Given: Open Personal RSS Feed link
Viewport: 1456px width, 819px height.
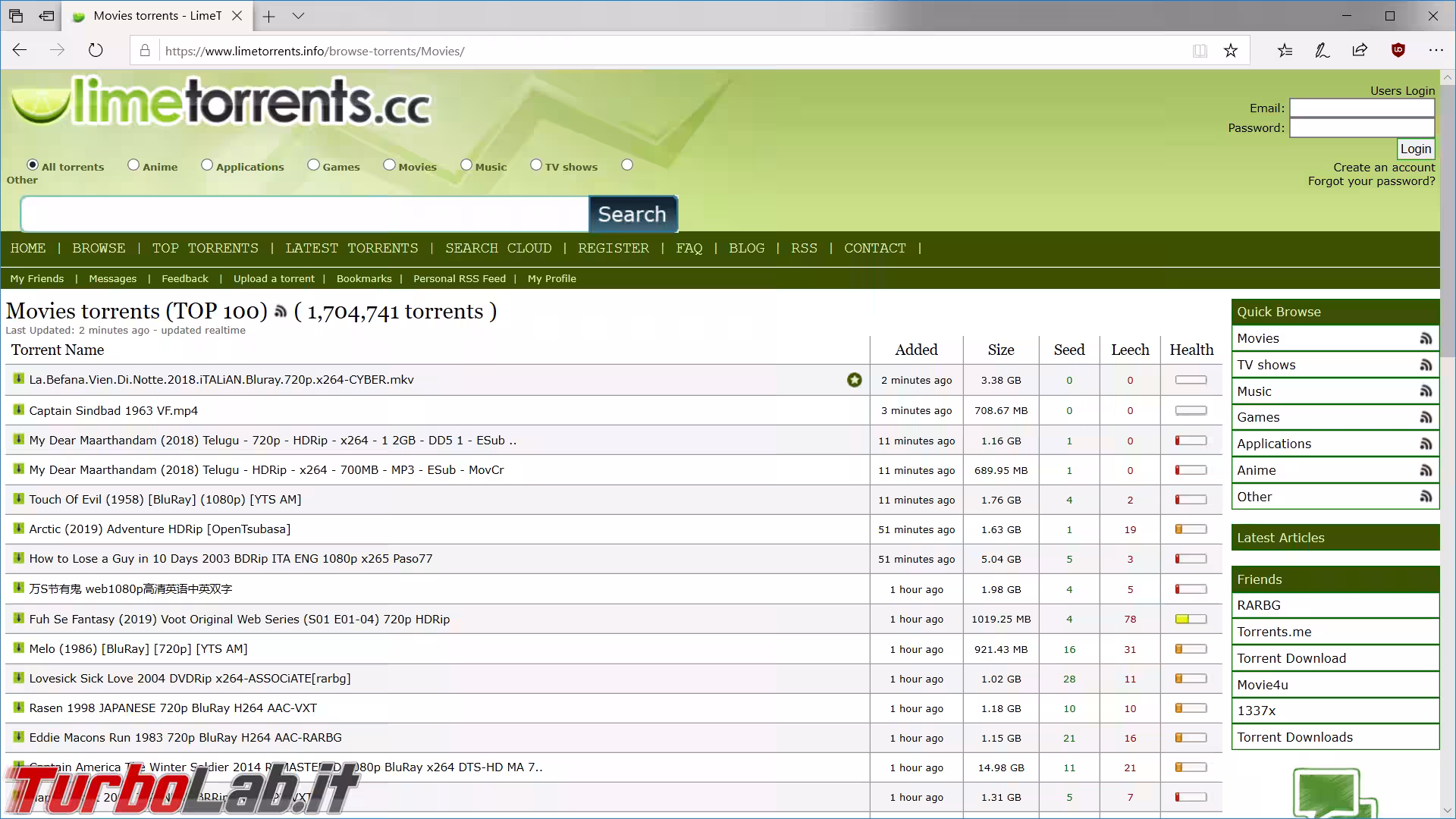Looking at the screenshot, I should [460, 279].
